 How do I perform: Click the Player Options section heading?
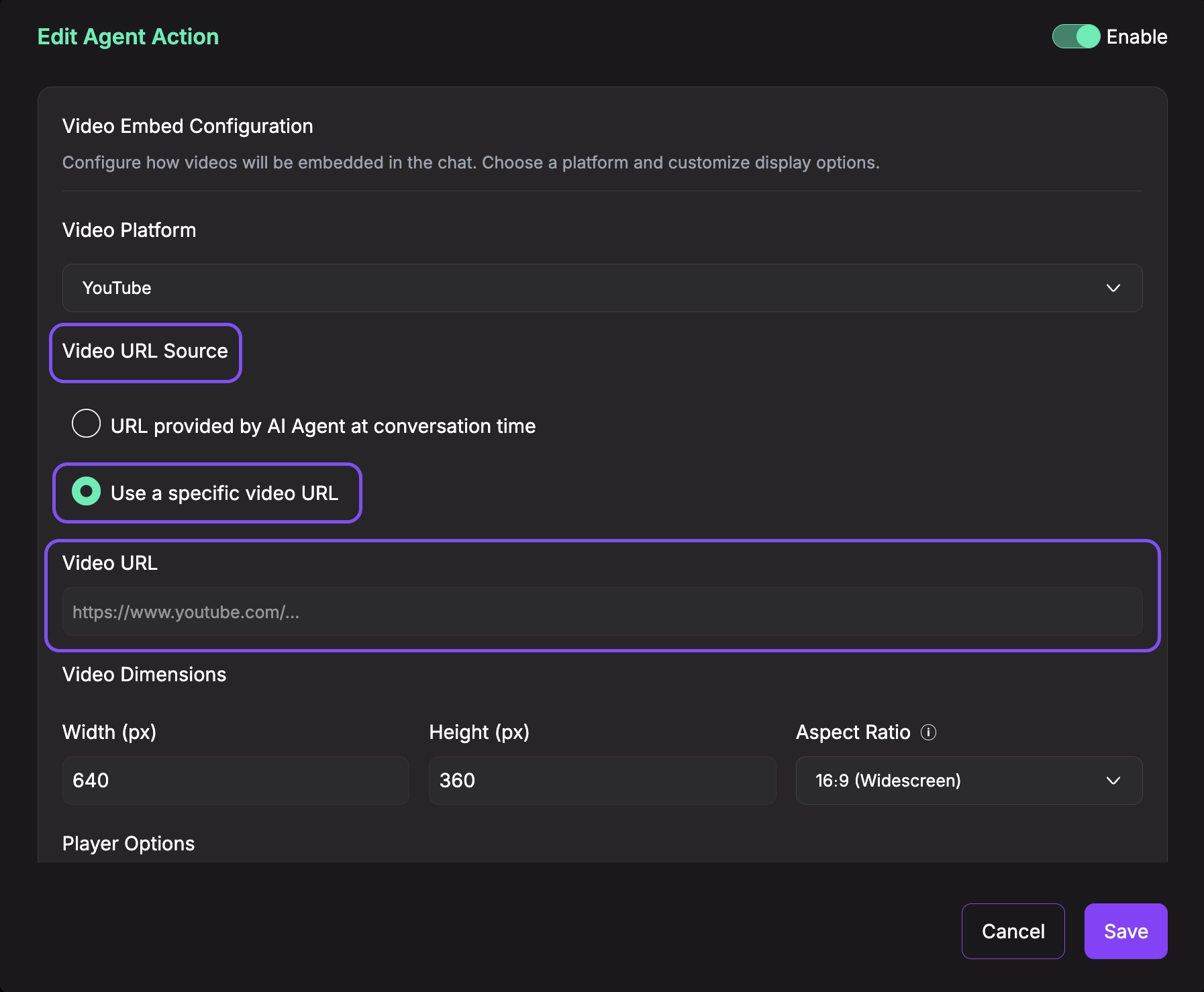(128, 844)
